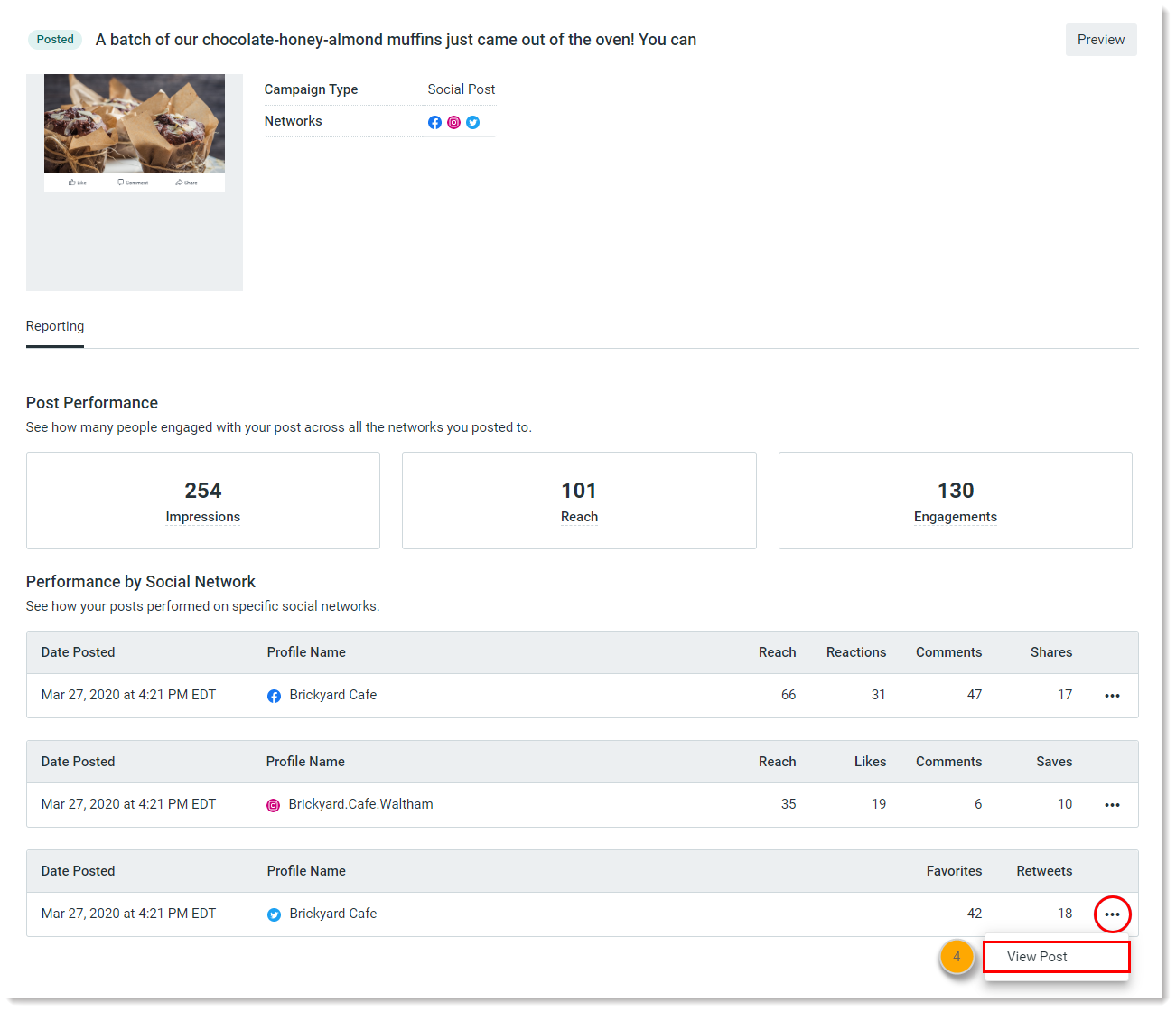Open the muffin post preview thumbnail

(x=135, y=124)
